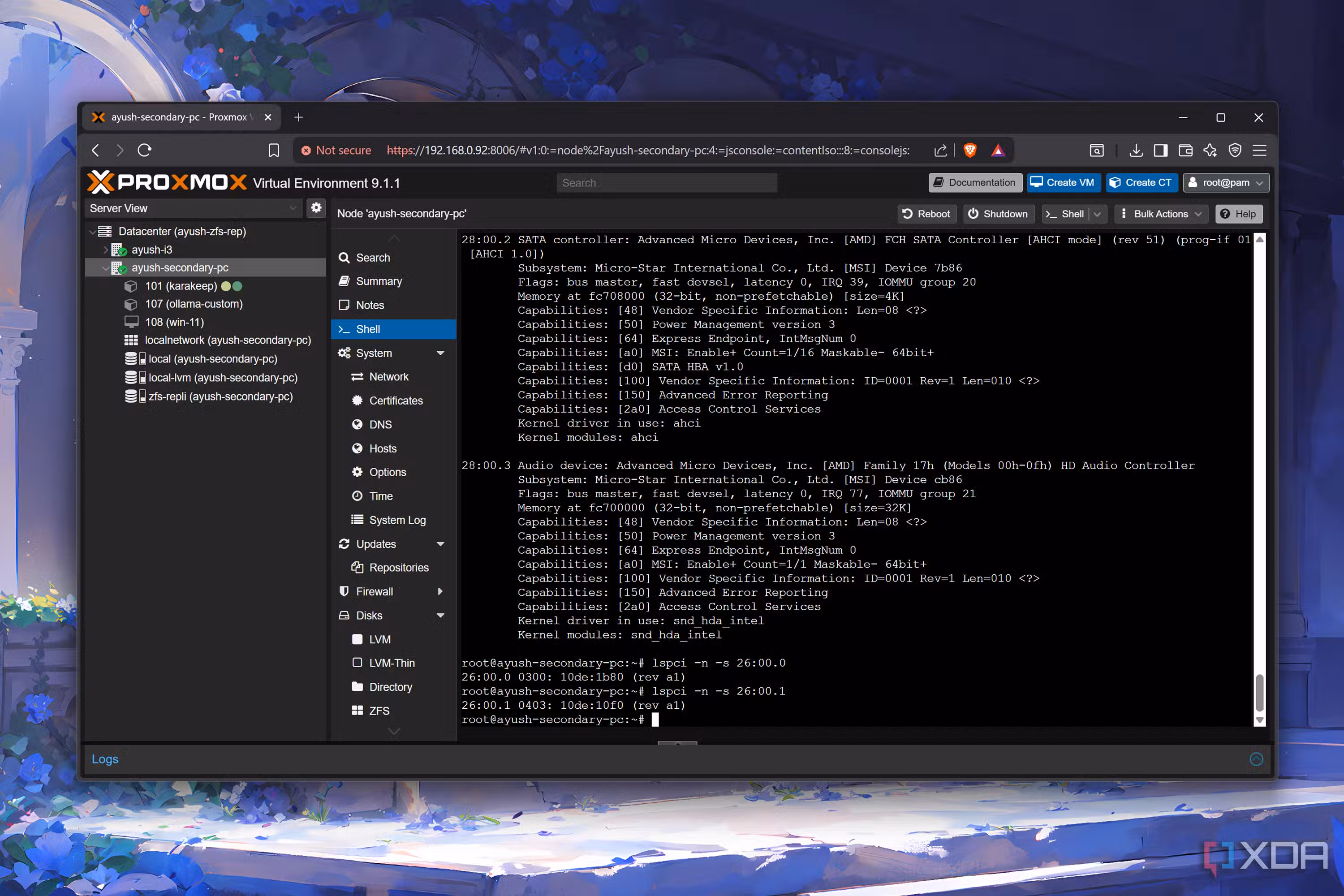Click the Proxmox logo

tap(167, 182)
